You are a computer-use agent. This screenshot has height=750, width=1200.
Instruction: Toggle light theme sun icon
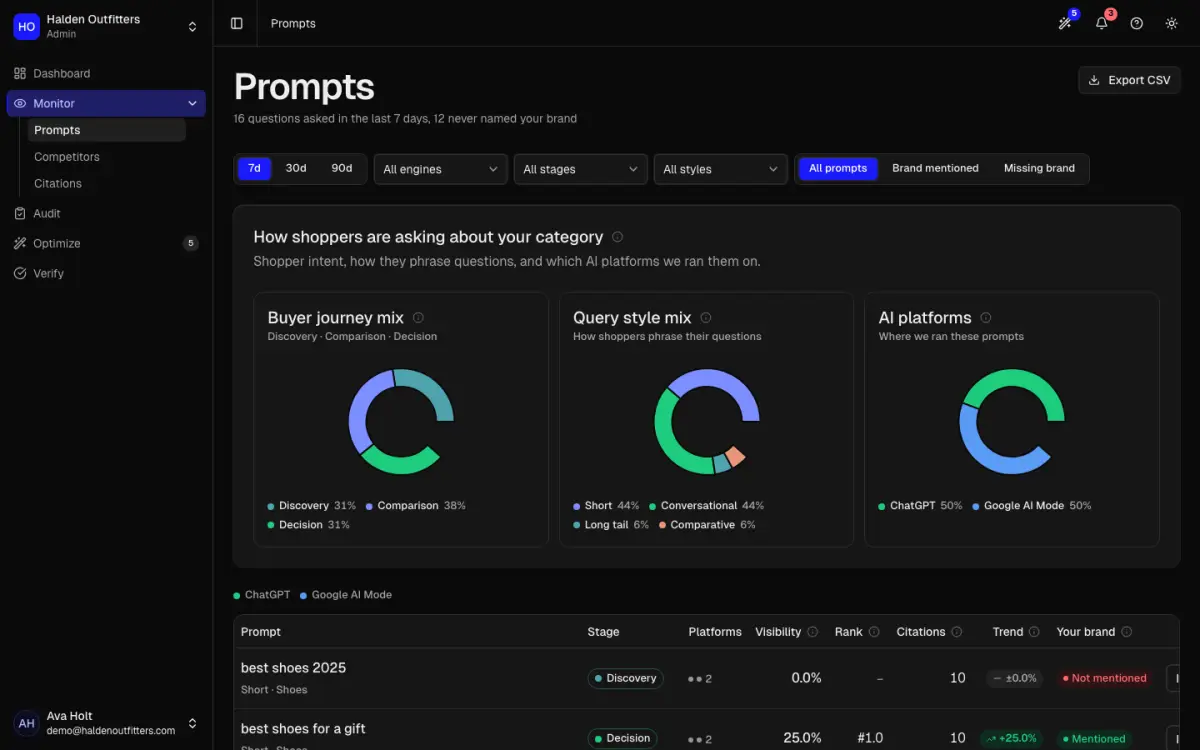(1172, 23)
